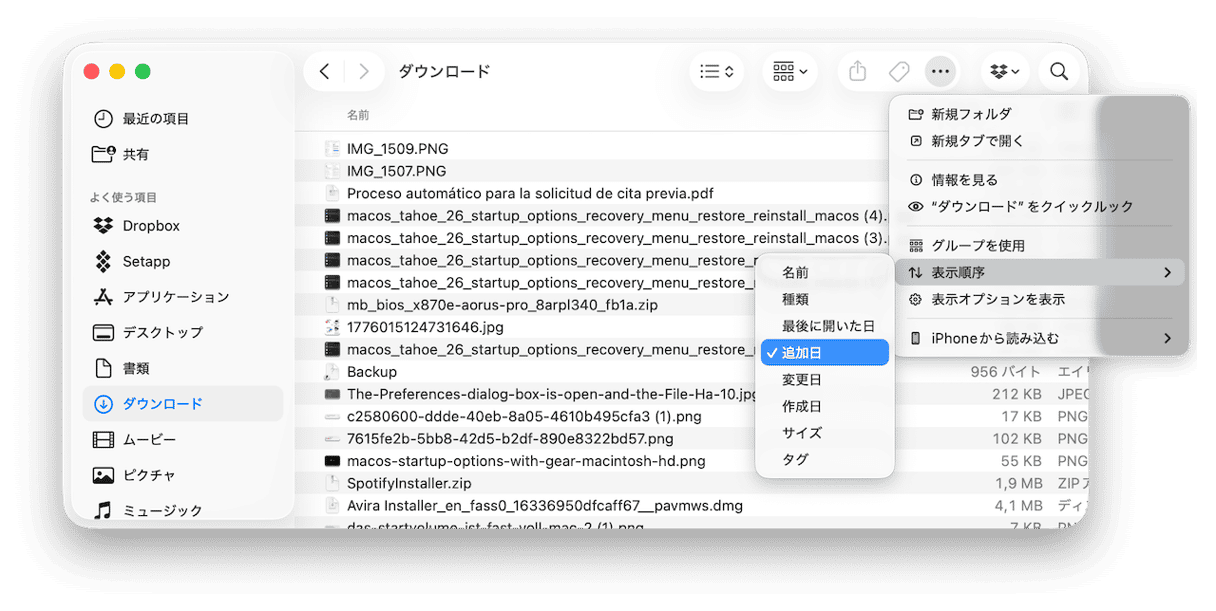Choose 新規タブで開く menu item
The image size is (1216, 611).
tap(1039, 141)
